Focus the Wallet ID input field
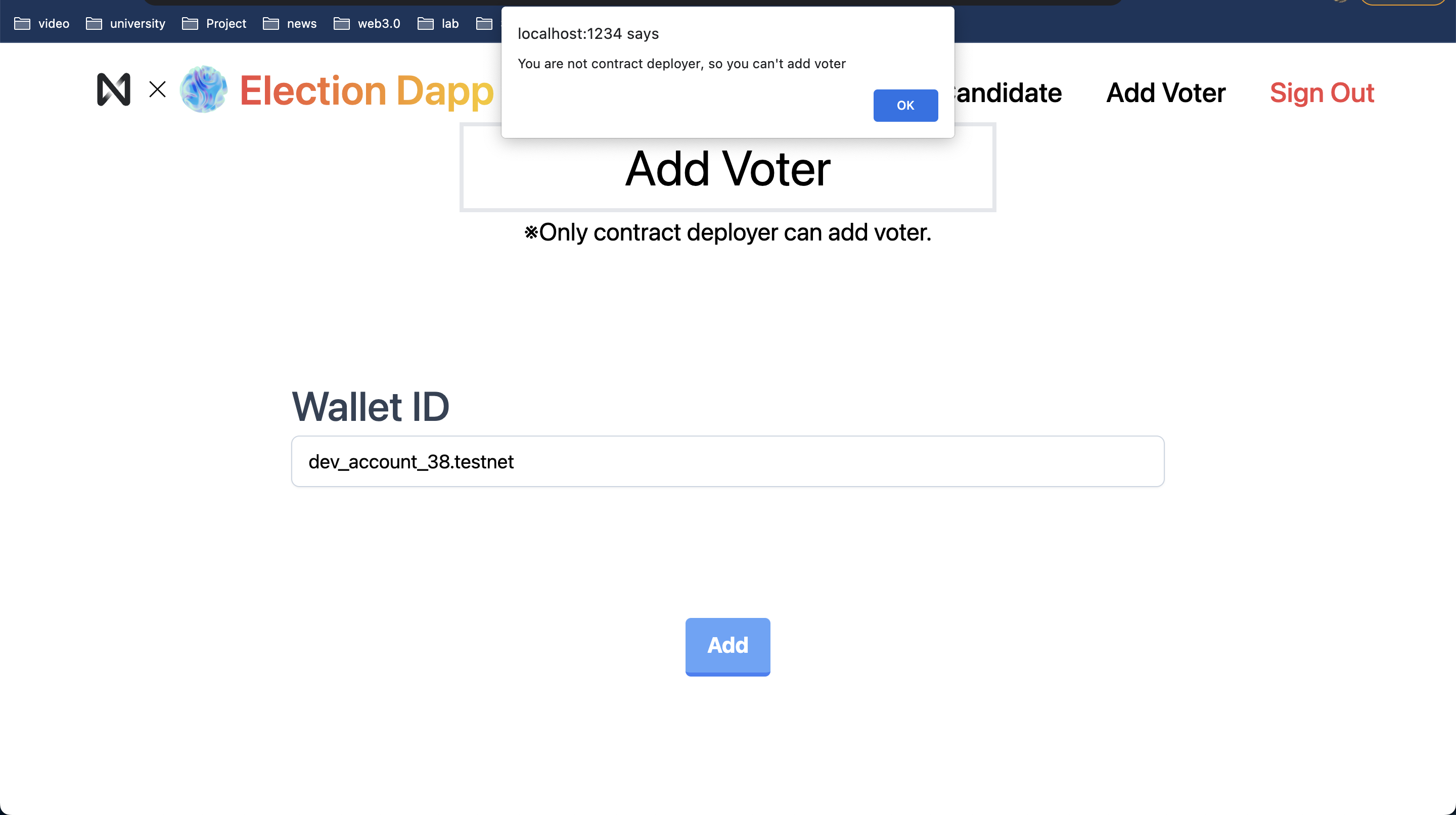The image size is (1456, 815). click(727, 461)
